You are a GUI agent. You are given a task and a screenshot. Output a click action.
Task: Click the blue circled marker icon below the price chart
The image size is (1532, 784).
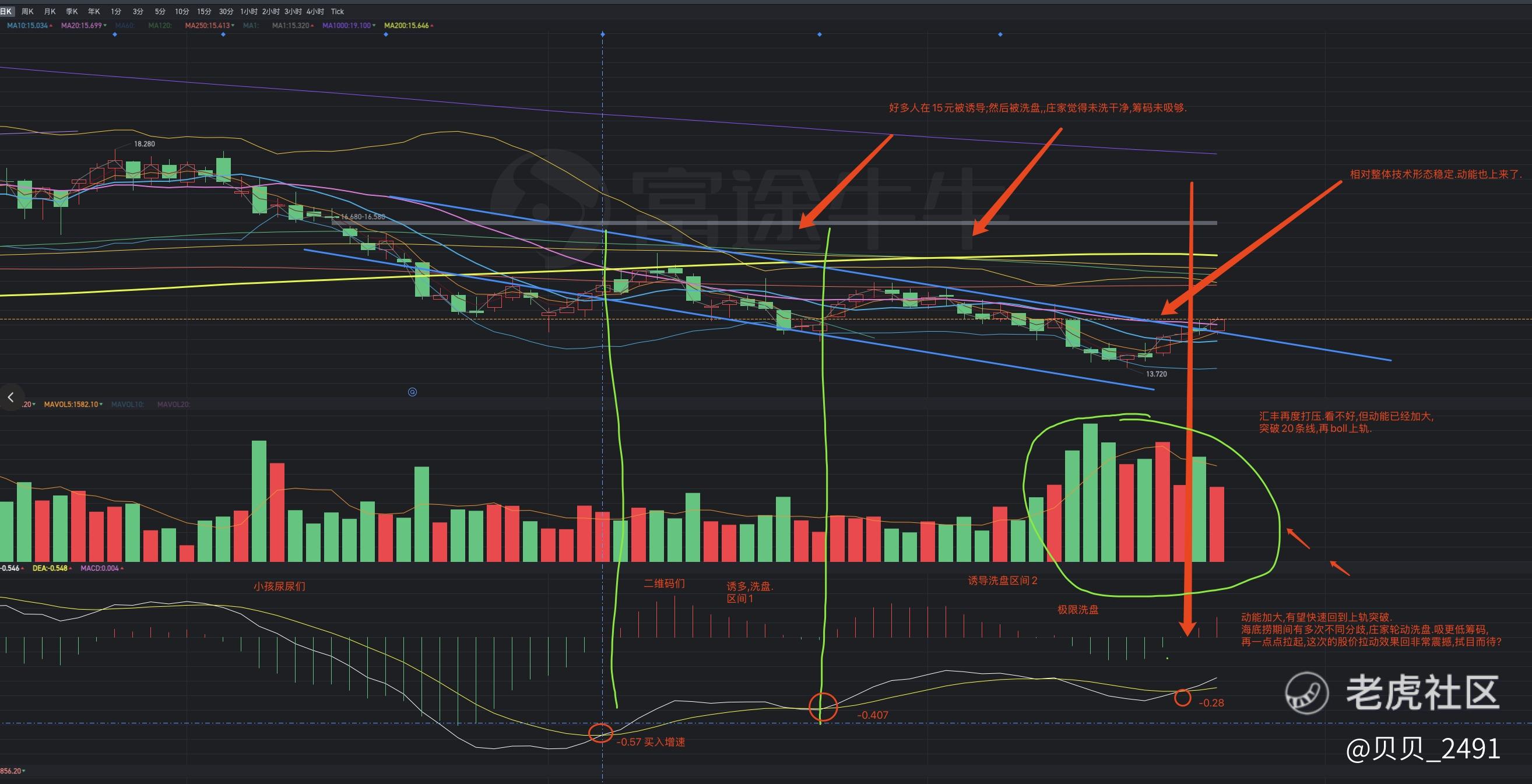coord(412,392)
